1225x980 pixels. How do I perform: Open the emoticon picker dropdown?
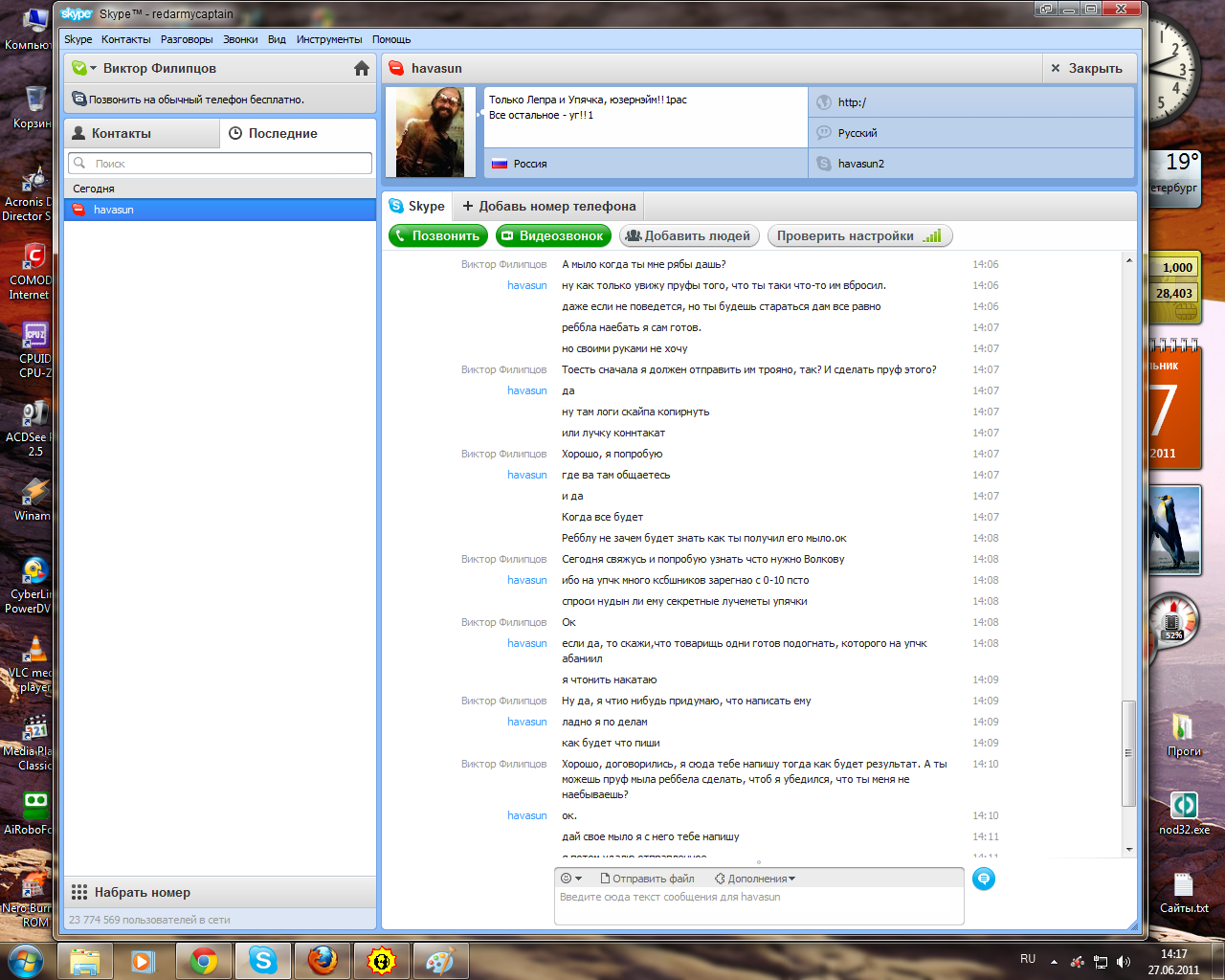[x=571, y=879]
